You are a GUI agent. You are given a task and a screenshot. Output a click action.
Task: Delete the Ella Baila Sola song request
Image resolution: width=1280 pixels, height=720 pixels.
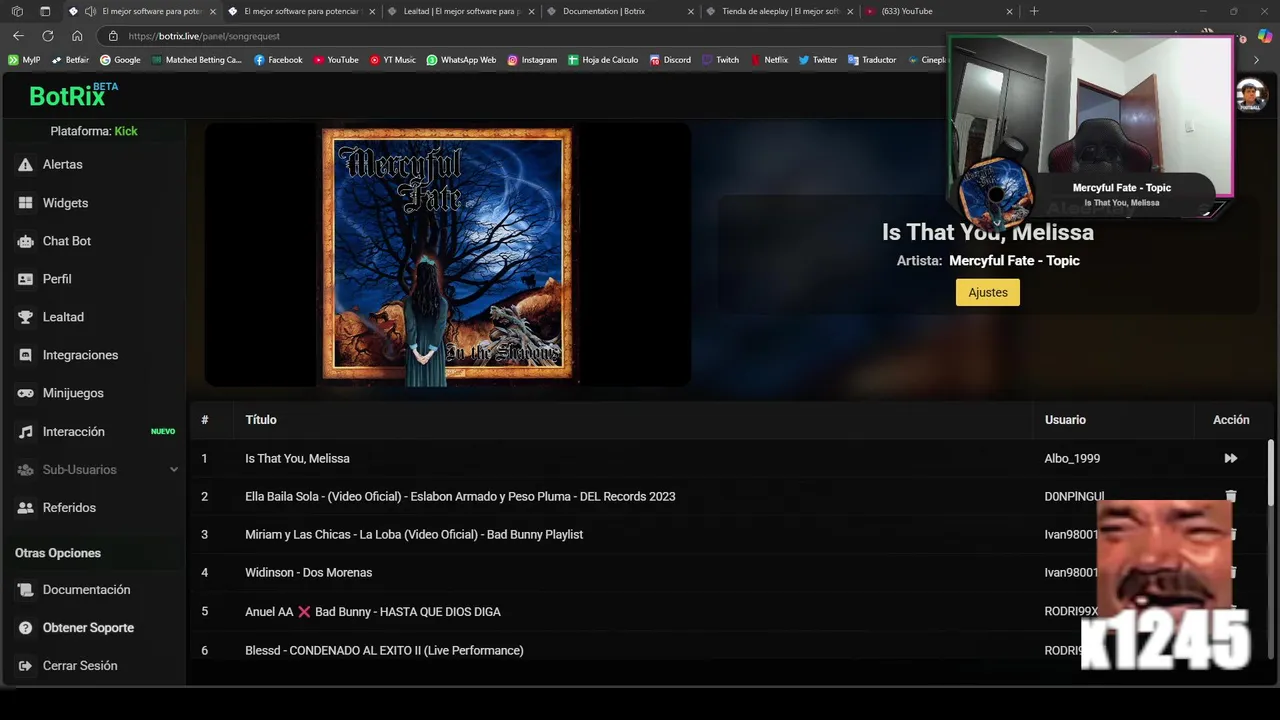pyautogui.click(x=1231, y=496)
